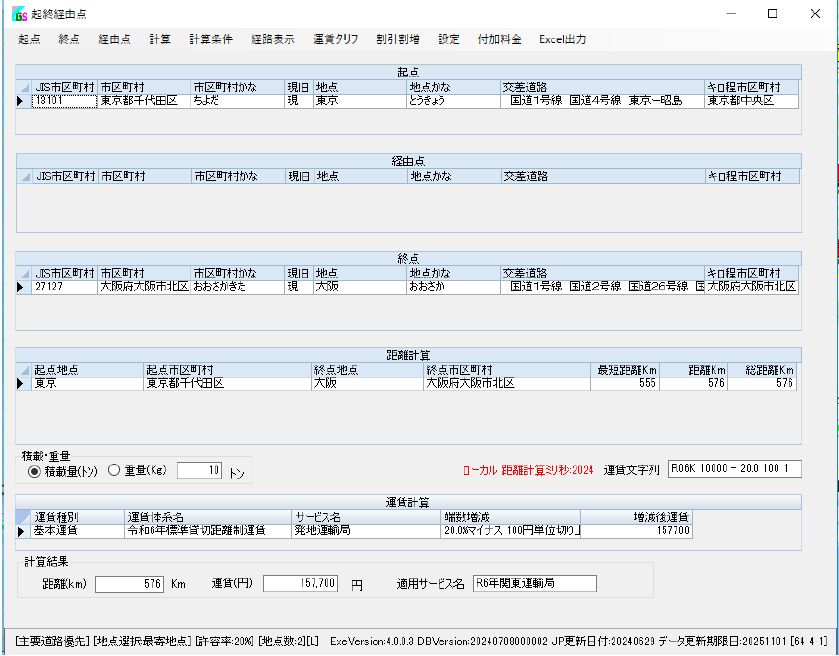Click the 運賃文字列 text field
This screenshot has height=656, width=839.
(734, 468)
